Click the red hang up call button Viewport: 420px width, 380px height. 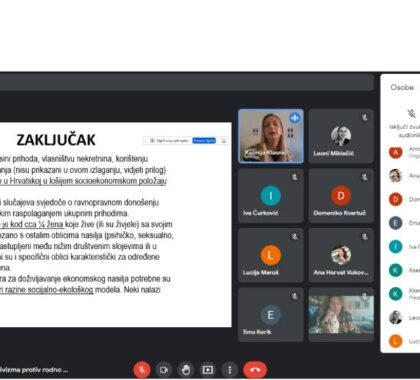255,370
